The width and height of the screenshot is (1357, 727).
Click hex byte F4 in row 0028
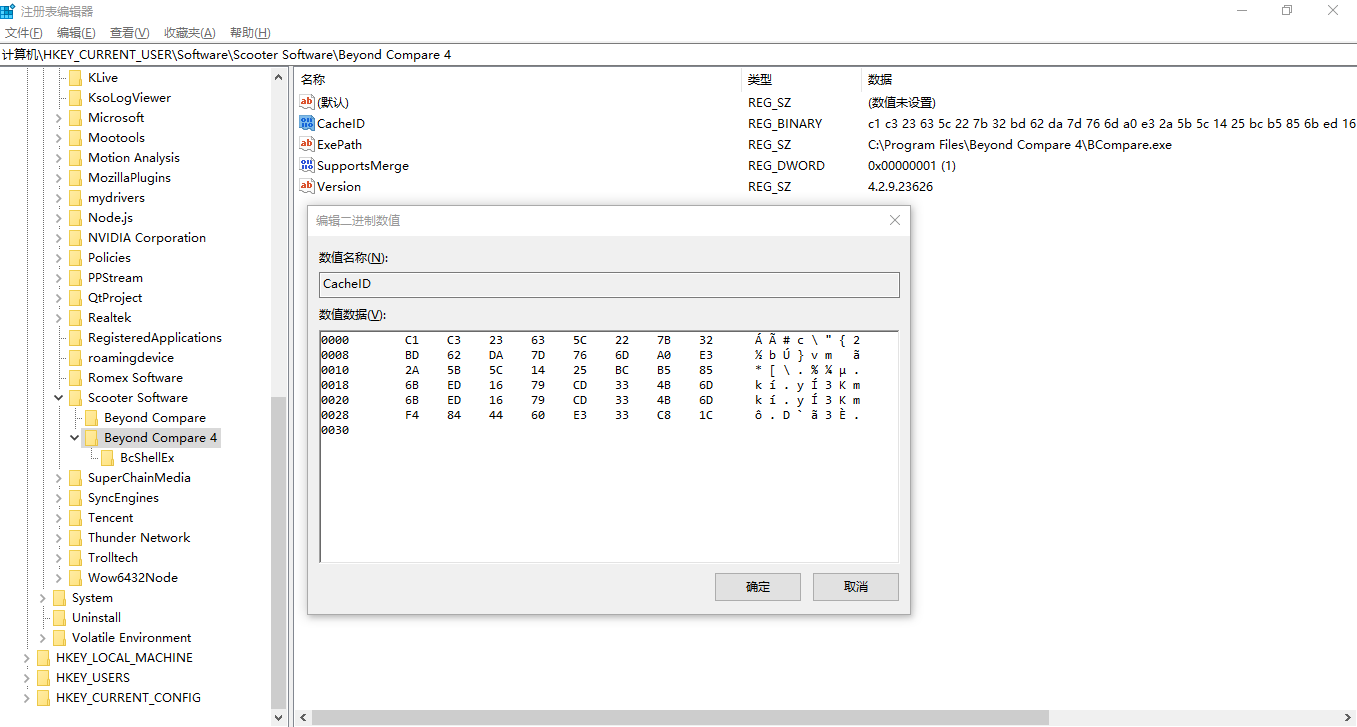pos(412,415)
